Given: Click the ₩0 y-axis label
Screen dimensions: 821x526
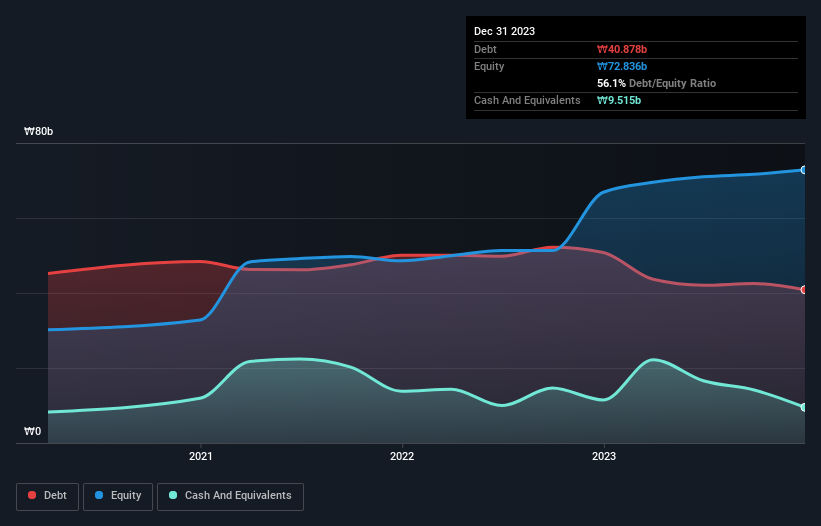Looking at the screenshot, I should pos(32,431).
